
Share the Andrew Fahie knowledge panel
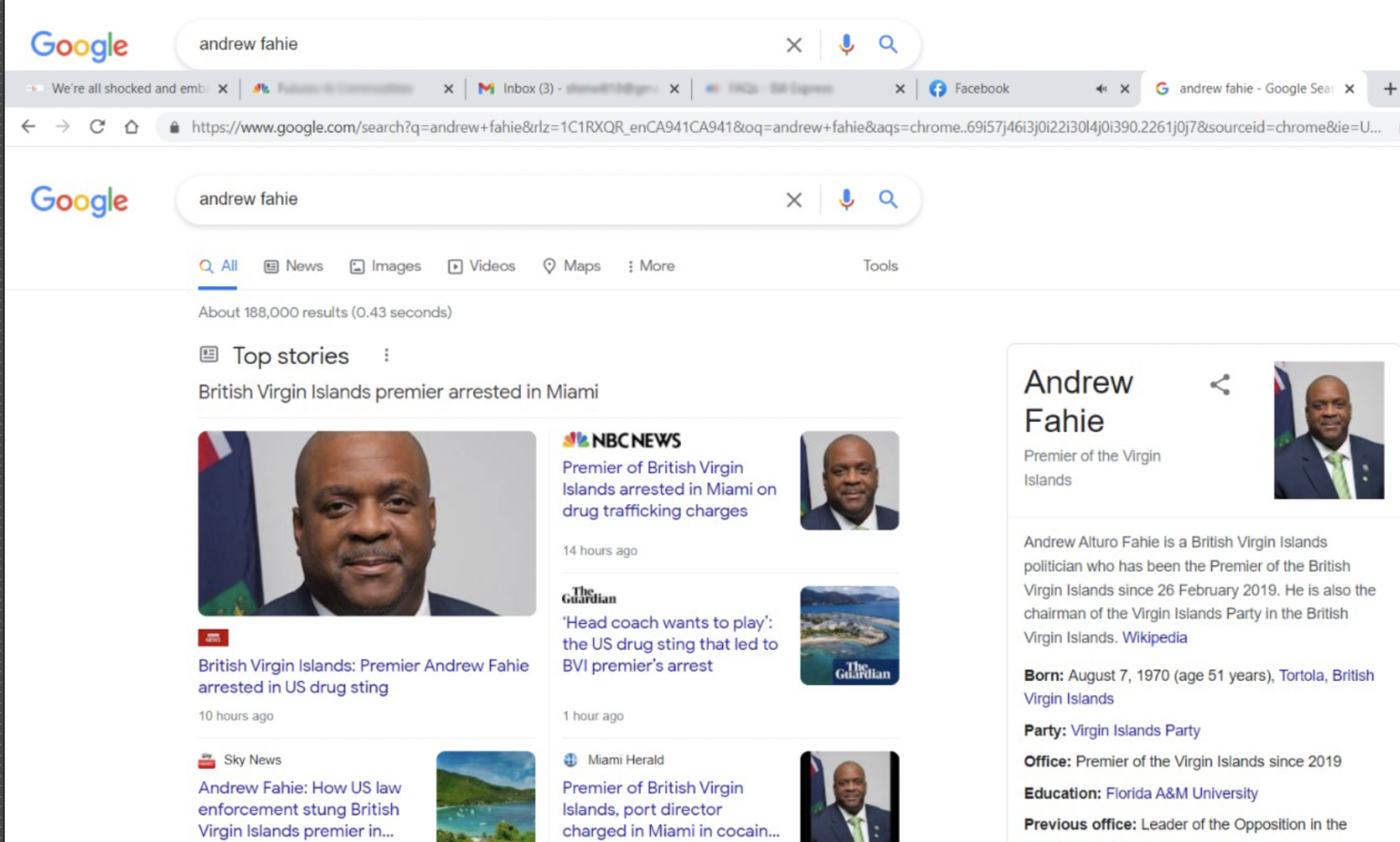[x=1220, y=385]
